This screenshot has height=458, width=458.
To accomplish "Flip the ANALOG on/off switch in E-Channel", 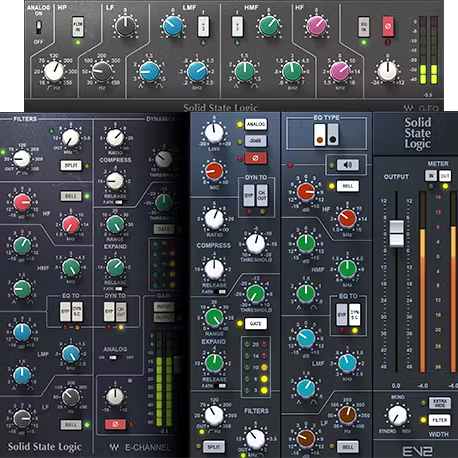I will [x=115, y=357].
